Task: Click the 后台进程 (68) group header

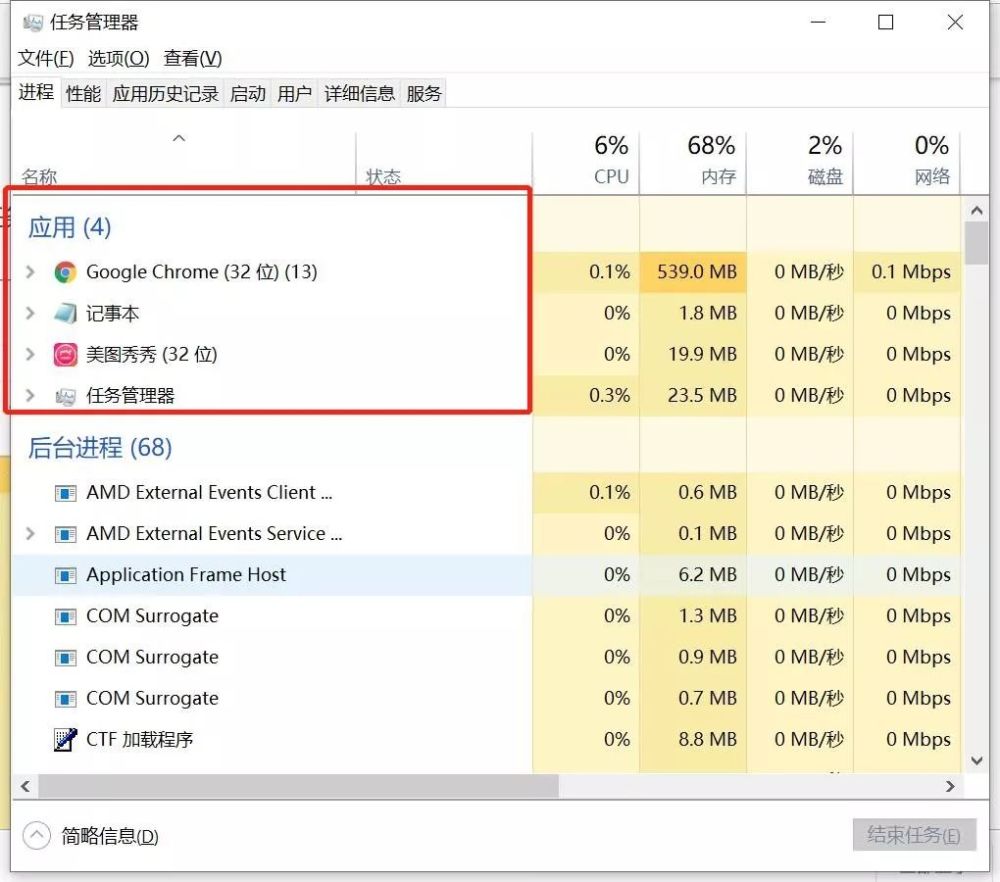Action: [x=100, y=448]
